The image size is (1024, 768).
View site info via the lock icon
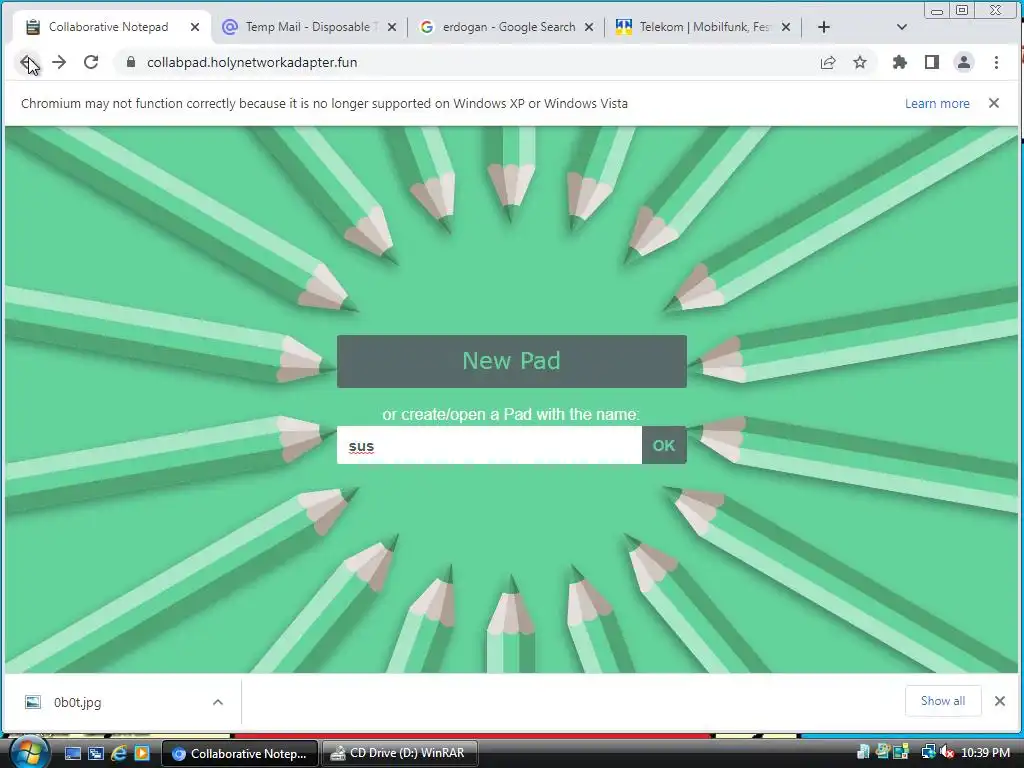pos(131,63)
